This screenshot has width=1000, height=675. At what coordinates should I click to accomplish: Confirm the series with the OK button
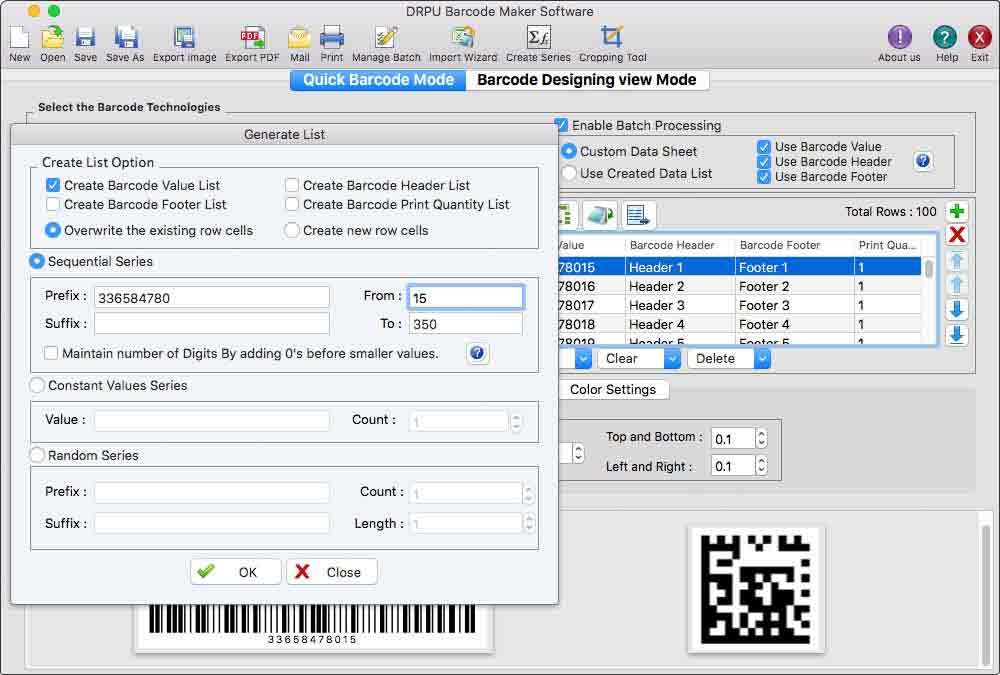[235, 572]
